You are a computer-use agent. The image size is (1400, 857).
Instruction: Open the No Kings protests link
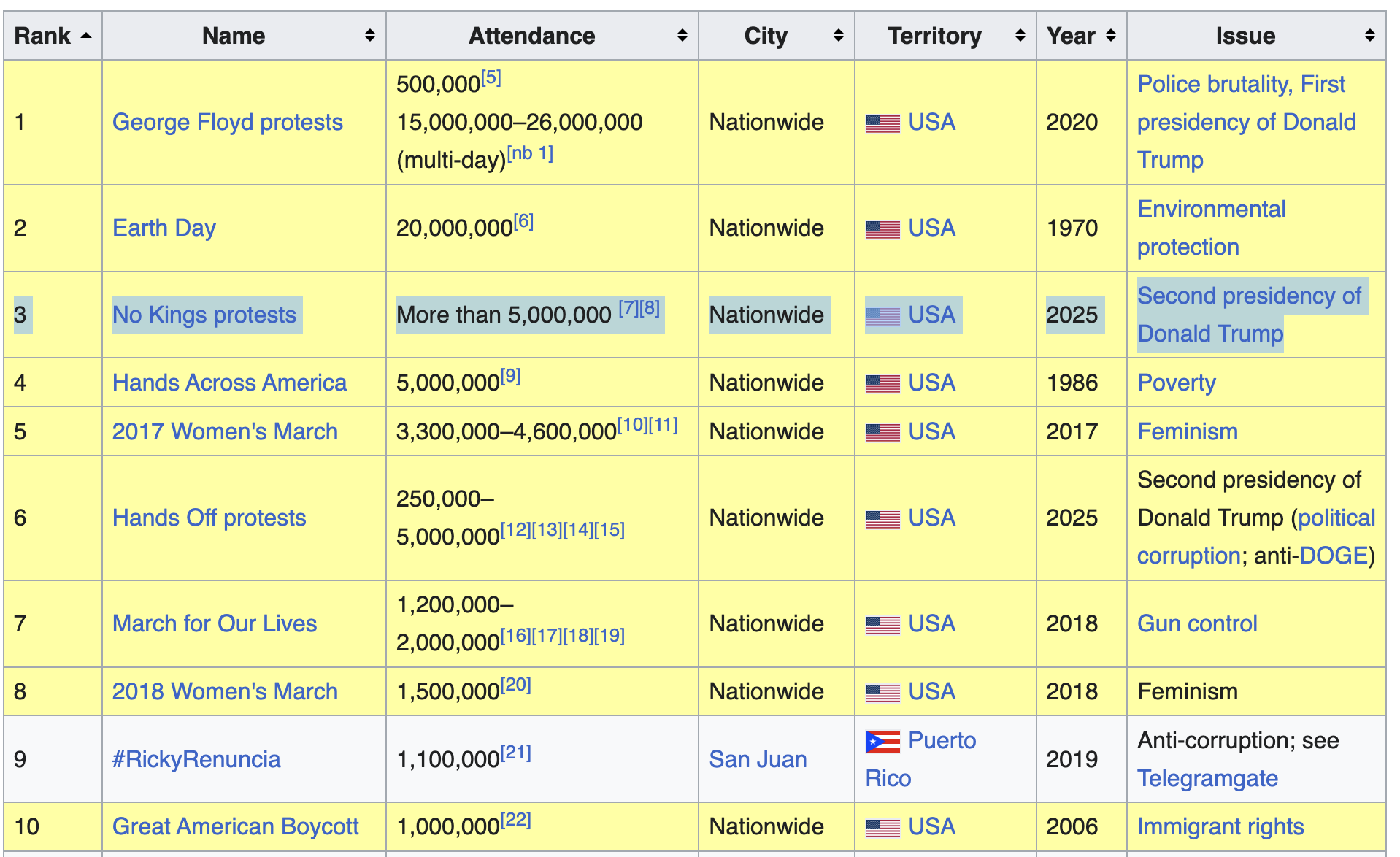(204, 315)
